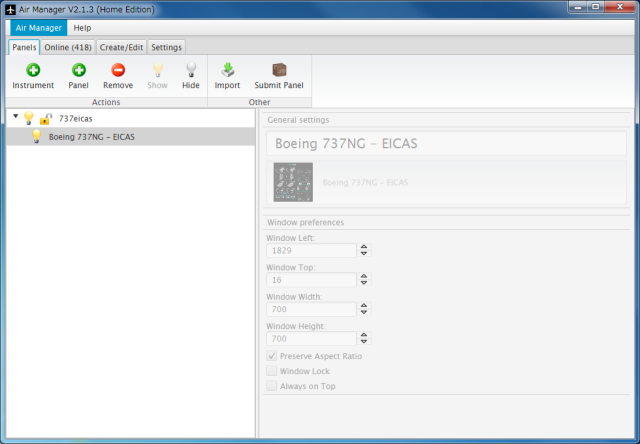Select Boeing 737NG – EICAS tree row
Screen dimensions: 640x444
[131, 137]
